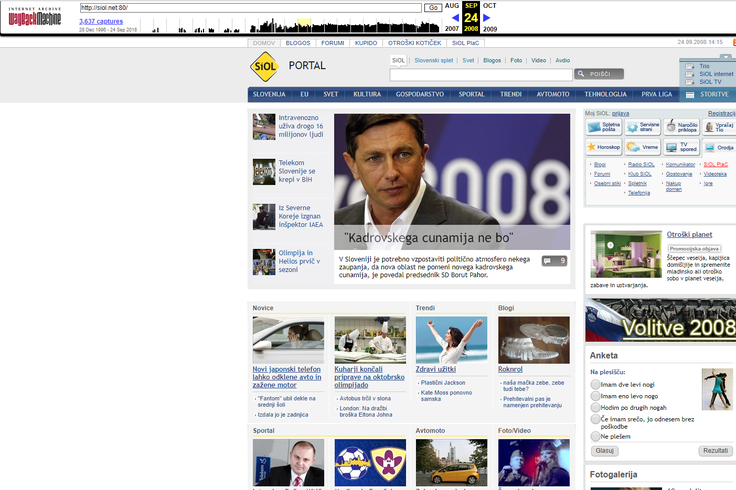
Task: Open AVTOMOTO in the navigation bar
Action: (x=553, y=94)
